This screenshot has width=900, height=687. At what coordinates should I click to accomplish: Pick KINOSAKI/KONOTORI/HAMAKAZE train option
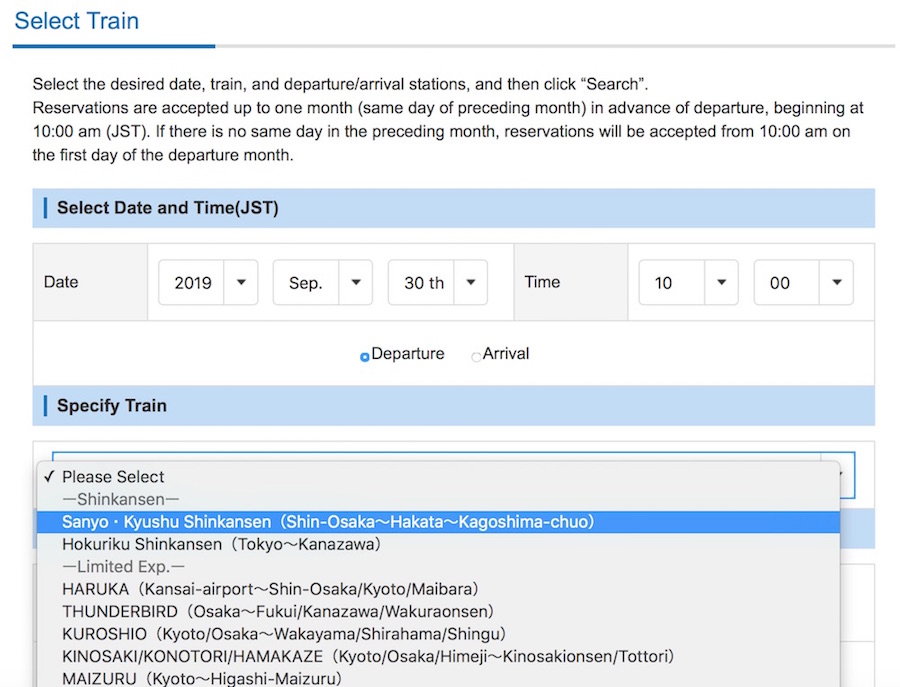coord(368,656)
